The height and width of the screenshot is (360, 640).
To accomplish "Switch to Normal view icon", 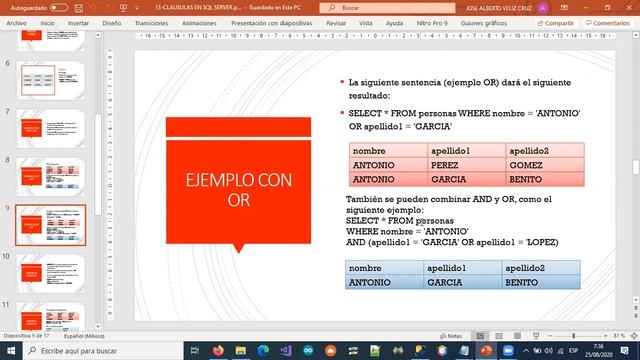I will (x=480, y=336).
